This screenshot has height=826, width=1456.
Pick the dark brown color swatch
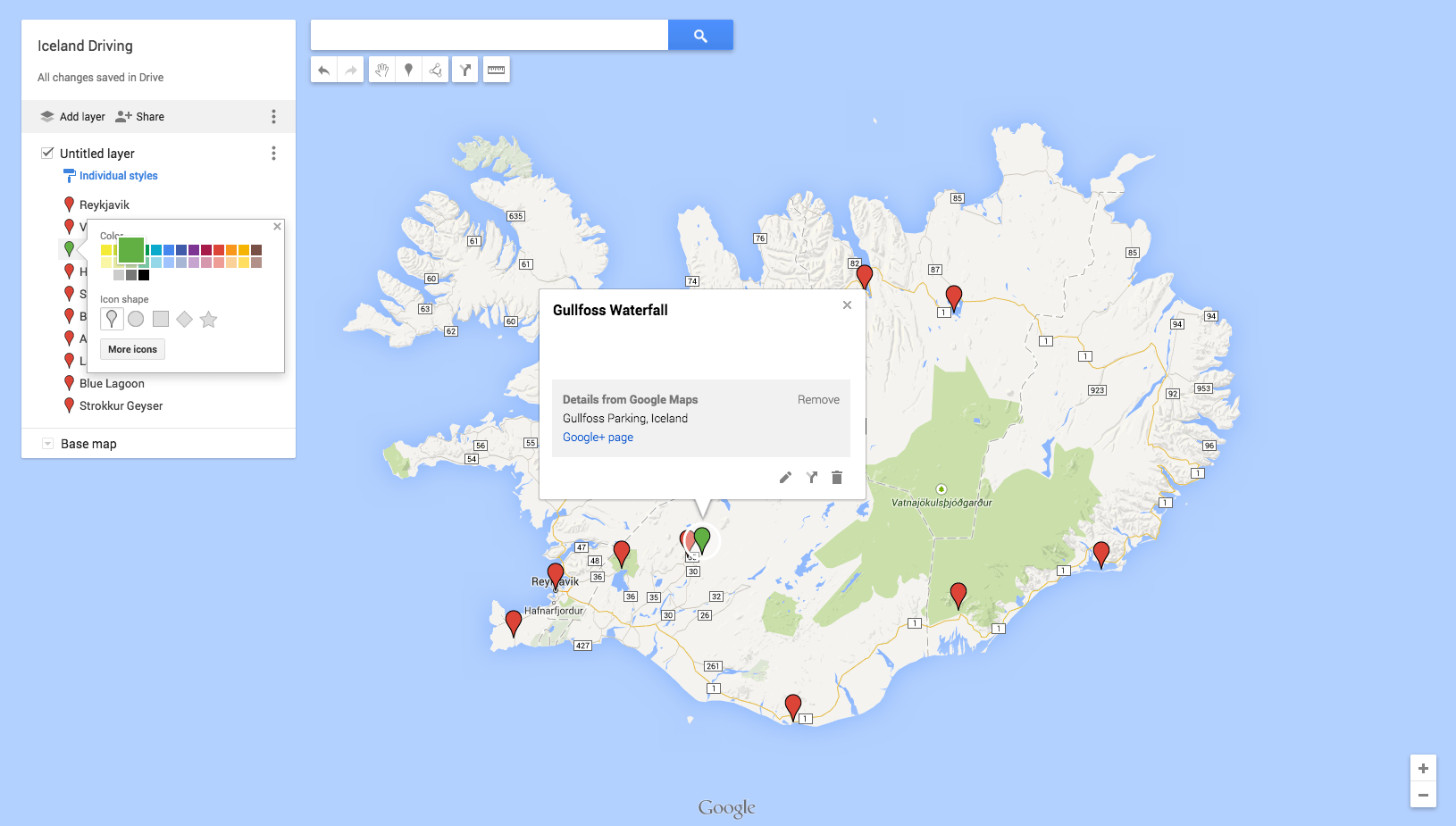(256, 250)
